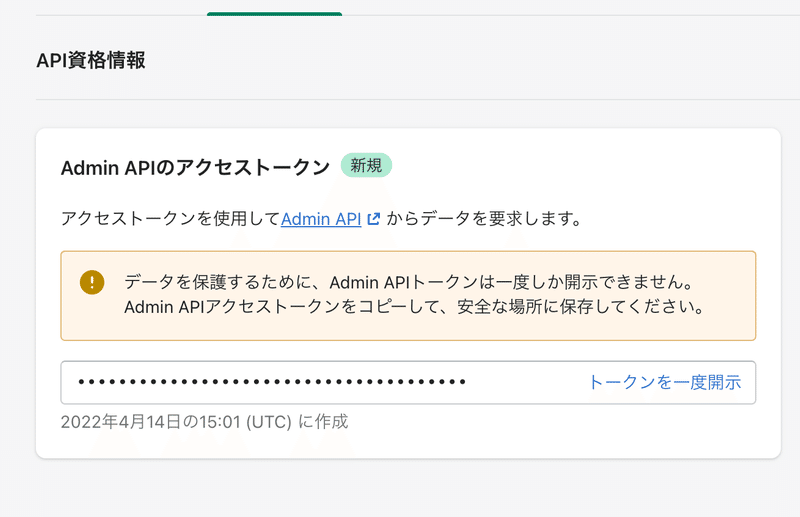Screen dimensions: 800x517
Task: Select the green underlined active tab
Action: pos(274,14)
